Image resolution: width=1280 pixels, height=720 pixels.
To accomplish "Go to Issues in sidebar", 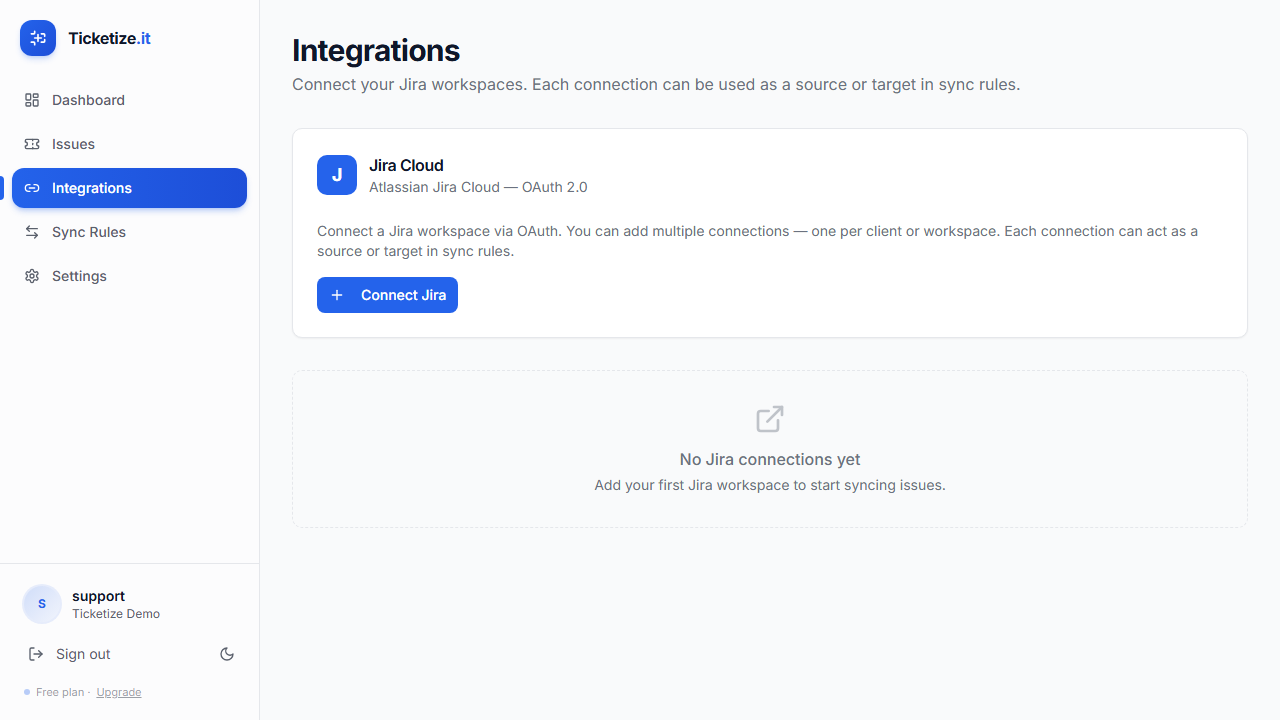I will [x=129, y=144].
